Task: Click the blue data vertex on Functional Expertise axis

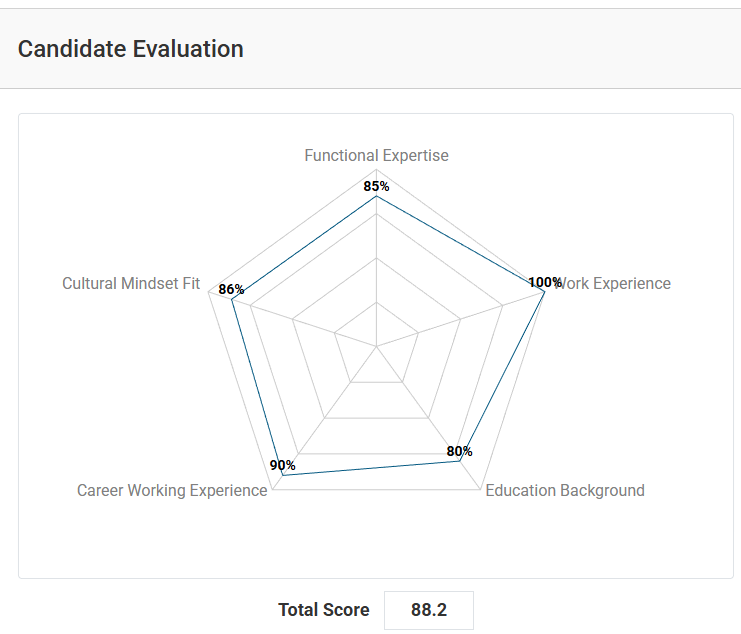Action: [x=376, y=197]
